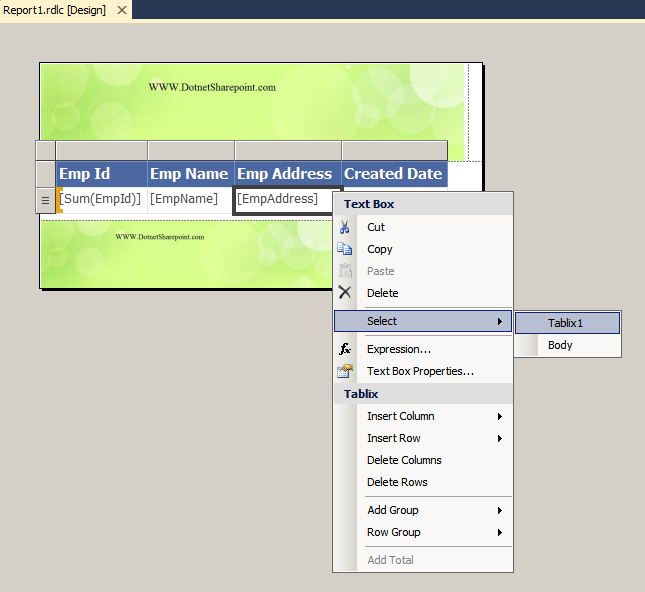Choose Delete Rows from Tablix menu
This screenshot has height=592, width=645.
pyautogui.click(x=423, y=482)
